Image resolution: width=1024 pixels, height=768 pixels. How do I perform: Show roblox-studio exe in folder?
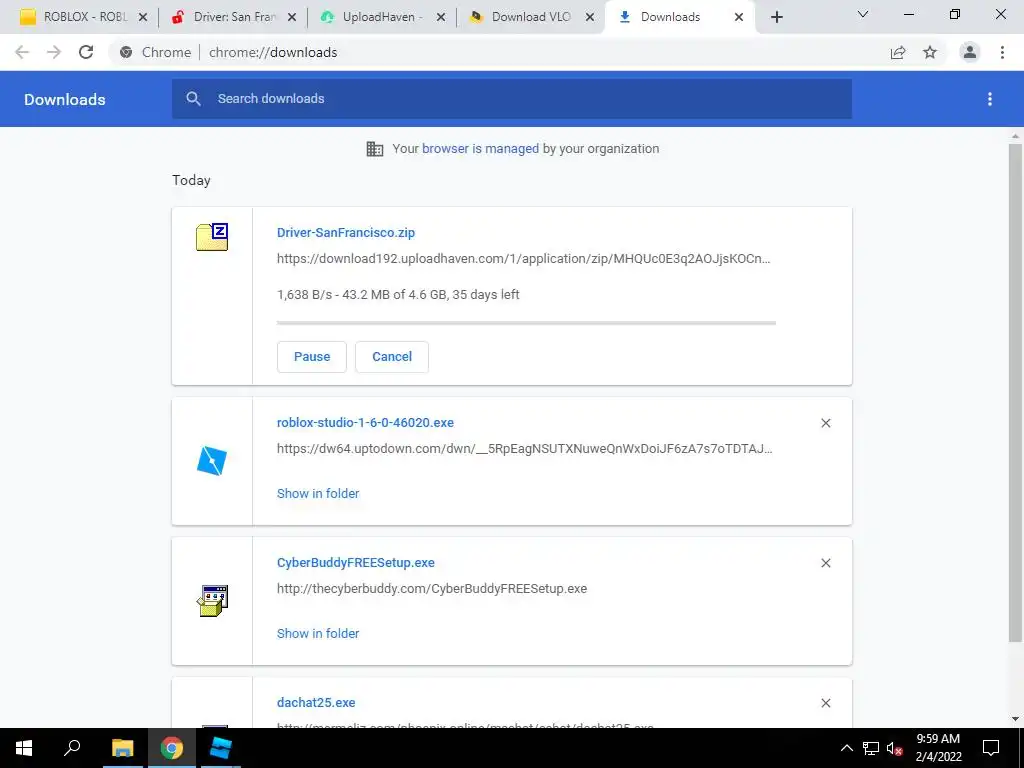point(318,494)
